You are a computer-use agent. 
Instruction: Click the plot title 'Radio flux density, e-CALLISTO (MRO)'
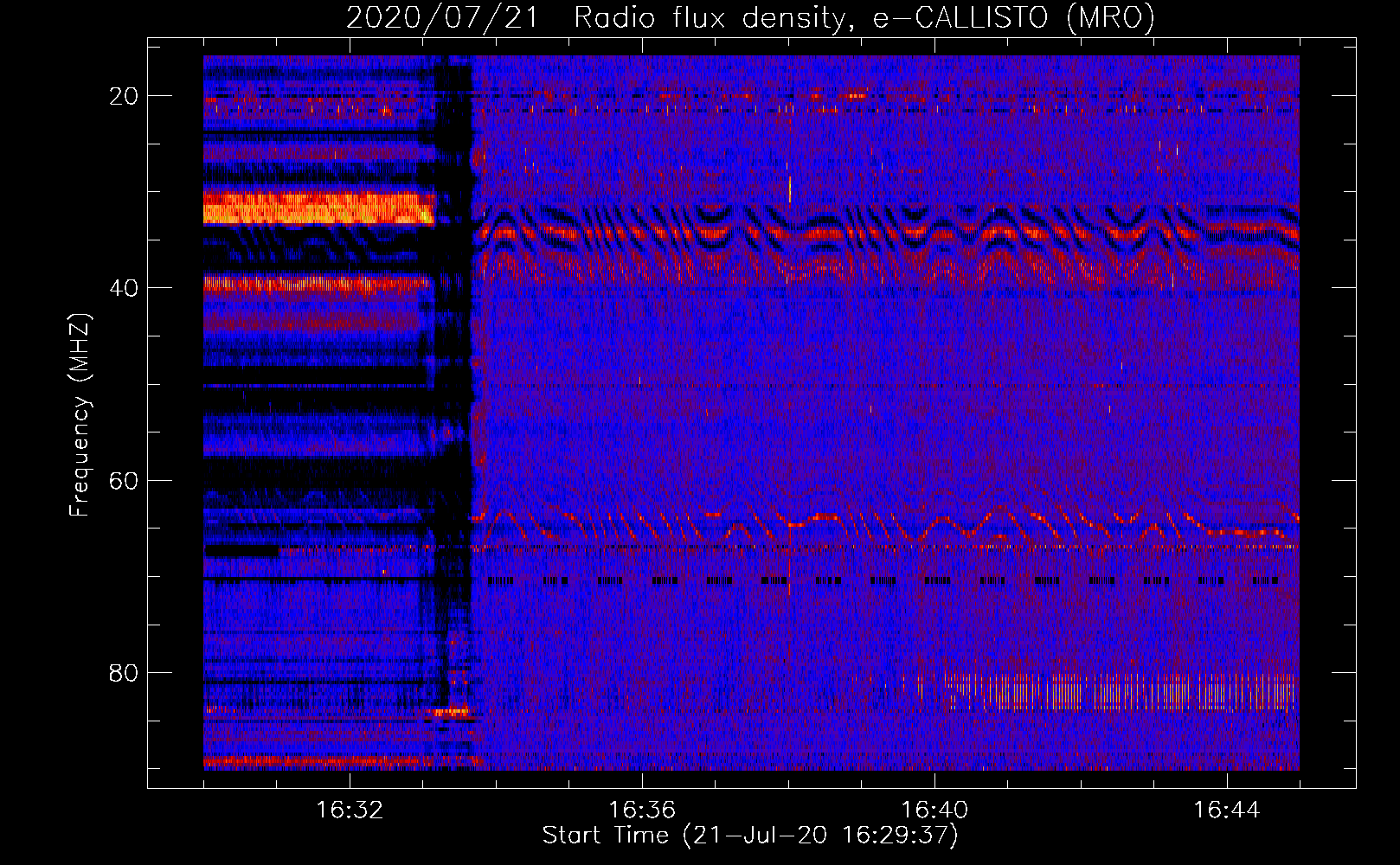864,18
